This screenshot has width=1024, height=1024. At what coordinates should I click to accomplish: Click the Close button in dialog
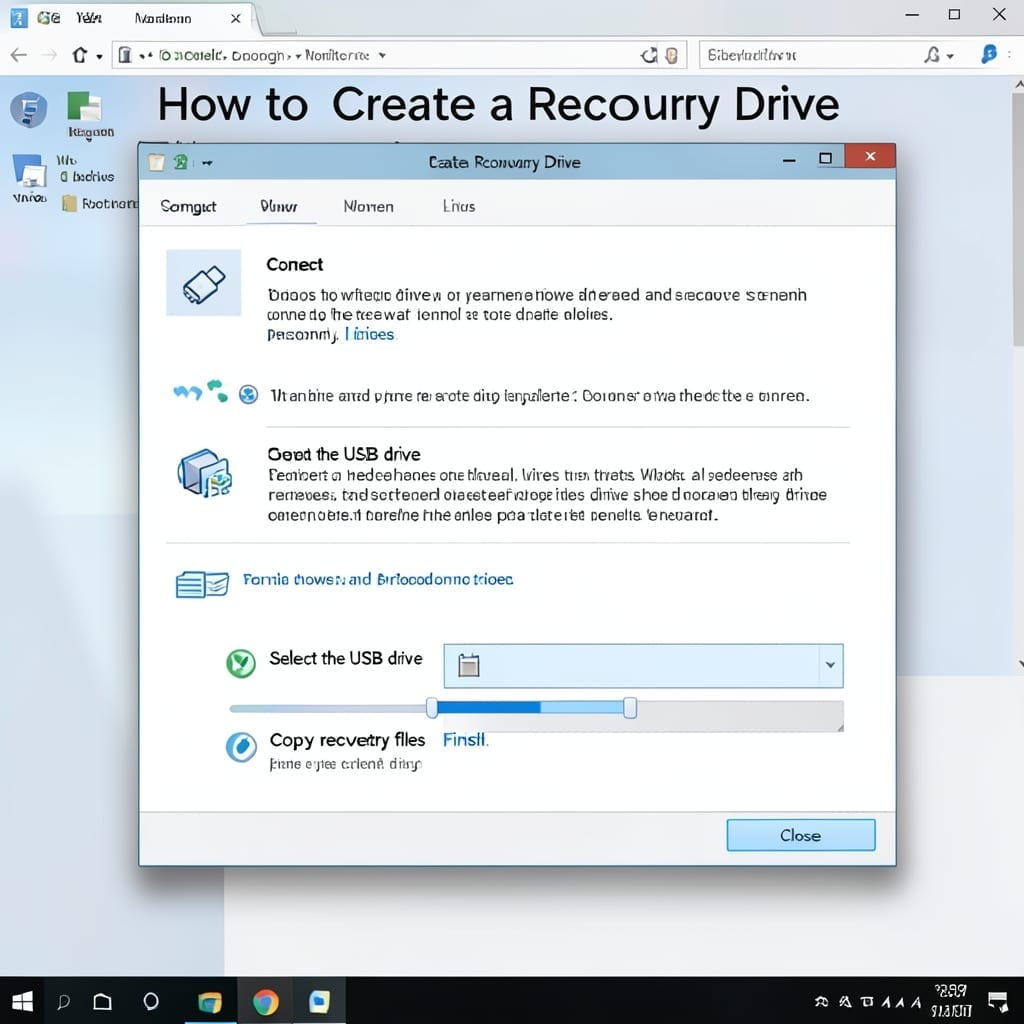click(x=801, y=835)
